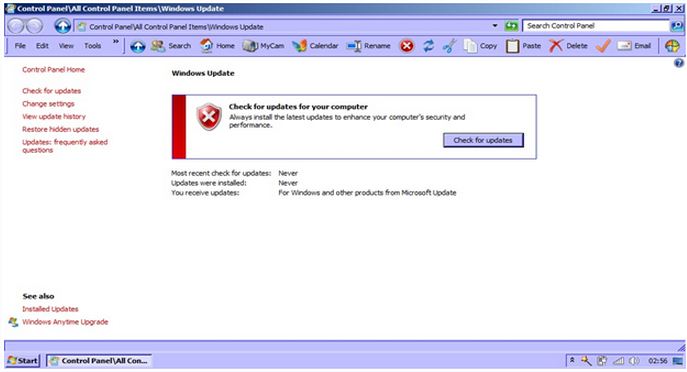Image resolution: width=687 pixels, height=372 pixels.
Task: Click the orange checkmark toolbar icon
Action: (603, 46)
